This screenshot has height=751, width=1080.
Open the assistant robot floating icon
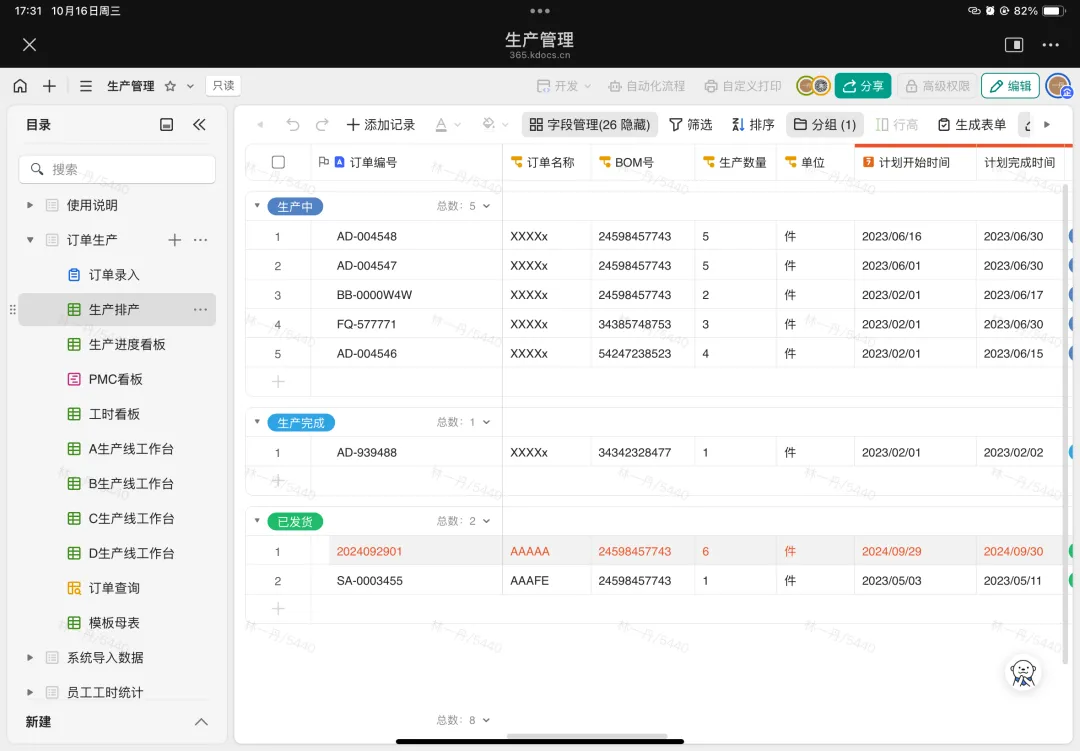1022,673
